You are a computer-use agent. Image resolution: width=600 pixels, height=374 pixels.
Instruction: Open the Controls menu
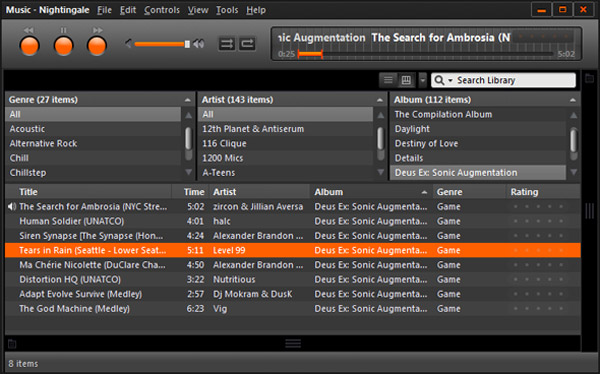tap(161, 10)
